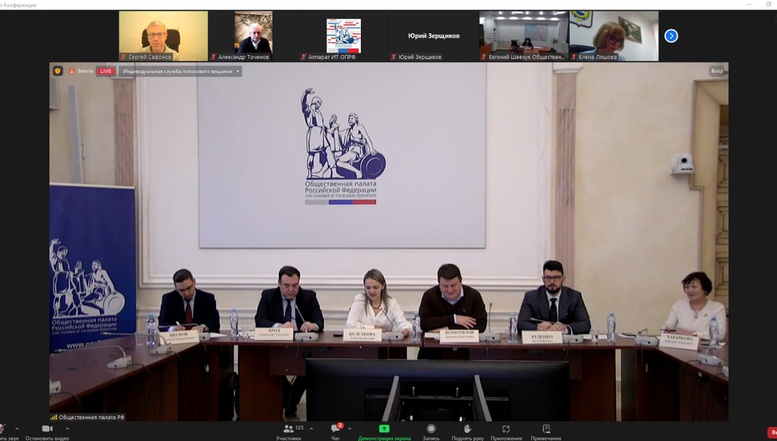This screenshot has height=441, width=777.
Task: Click the Приложения label
Action: tap(506, 438)
